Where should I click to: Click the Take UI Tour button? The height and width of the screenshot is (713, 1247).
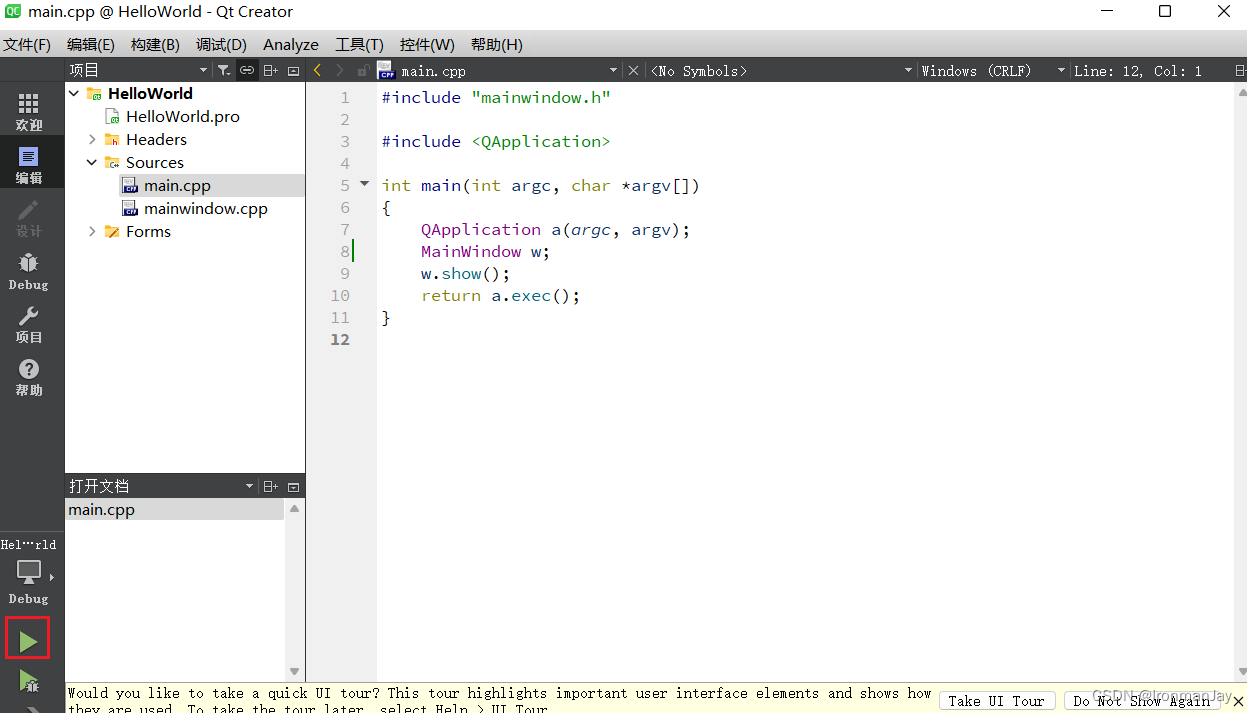996,701
